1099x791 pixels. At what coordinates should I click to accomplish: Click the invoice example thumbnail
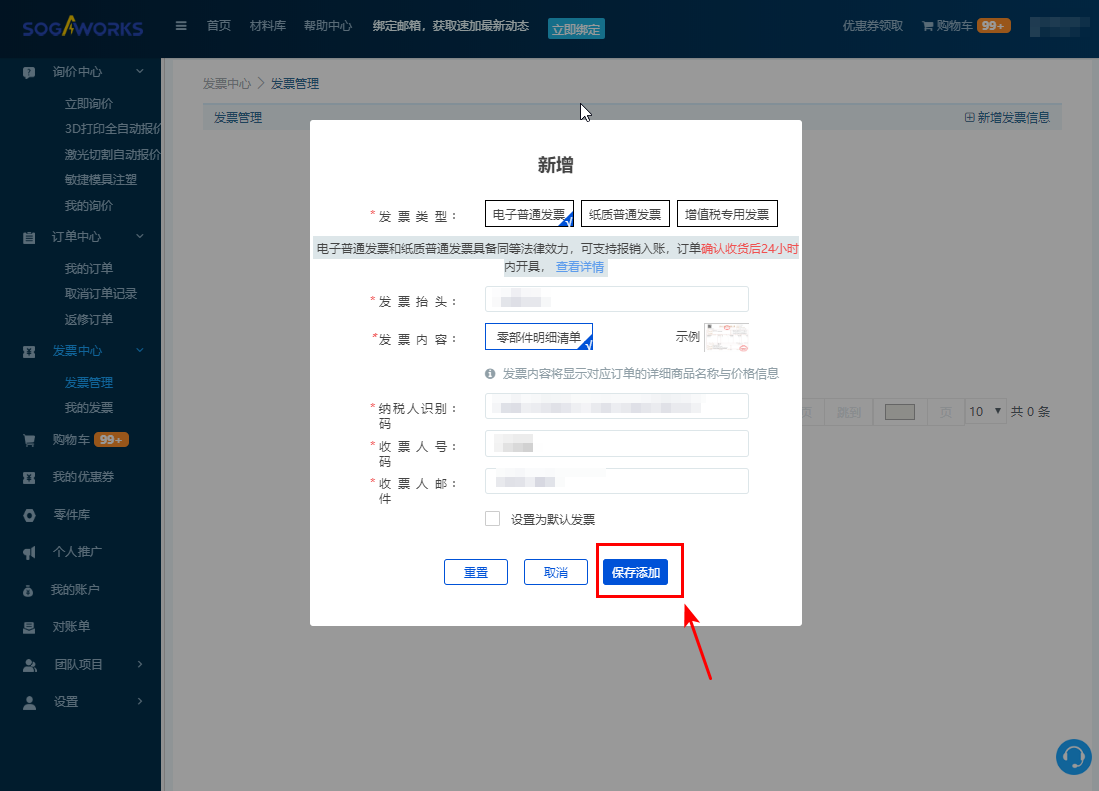click(726, 337)
